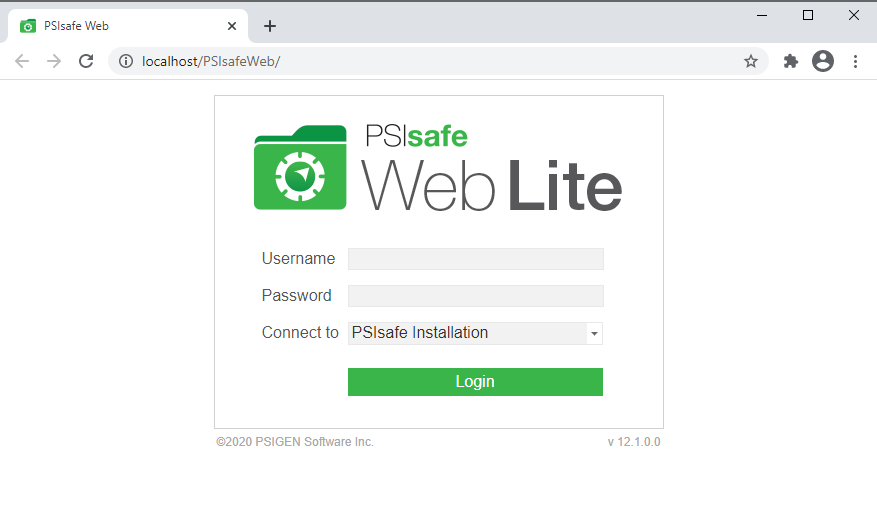
Task: Minimize the browser window
Action: [x=762, y=15]
